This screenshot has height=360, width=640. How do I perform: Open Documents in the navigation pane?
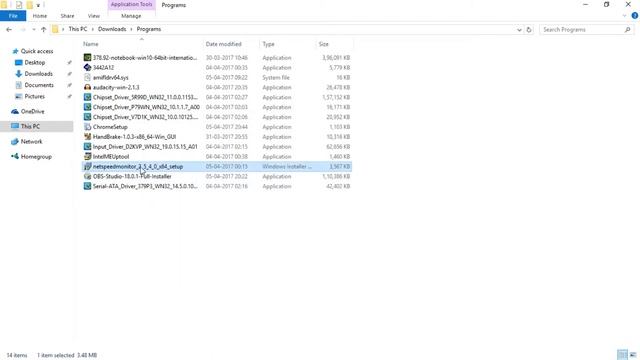(x=39, y=85)
